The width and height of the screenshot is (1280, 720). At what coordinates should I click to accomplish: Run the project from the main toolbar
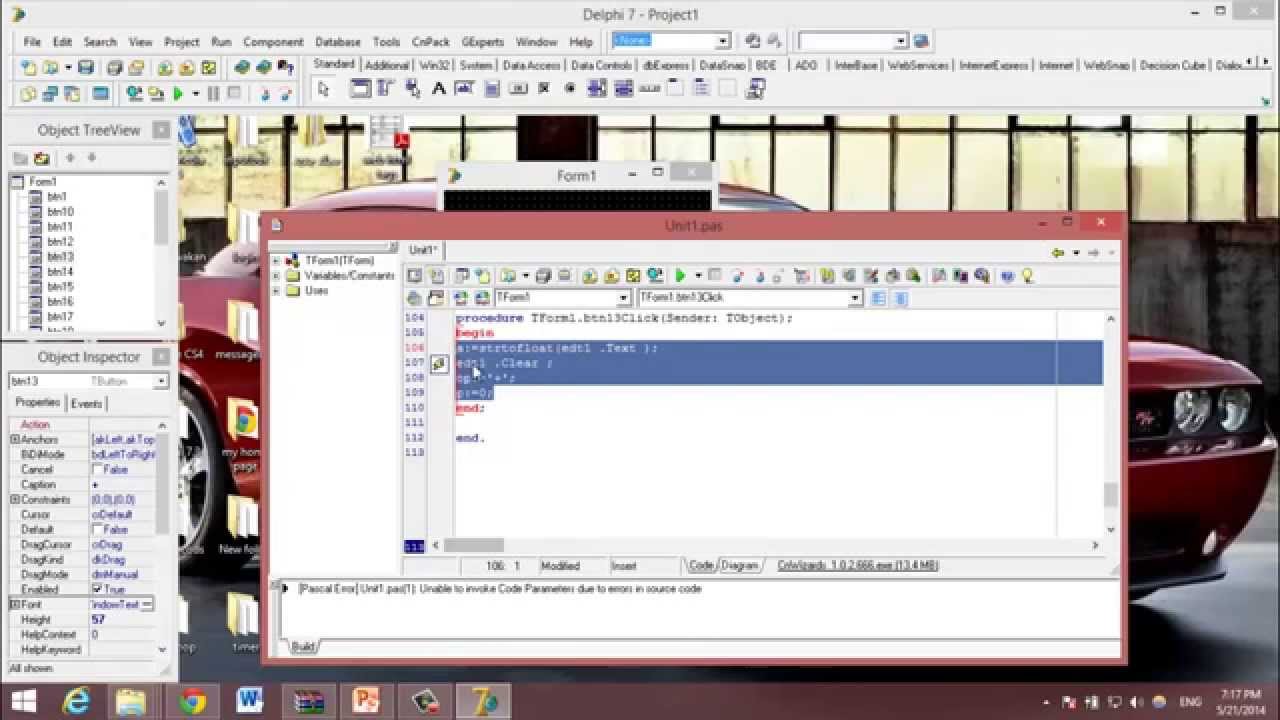click(178, 93)
